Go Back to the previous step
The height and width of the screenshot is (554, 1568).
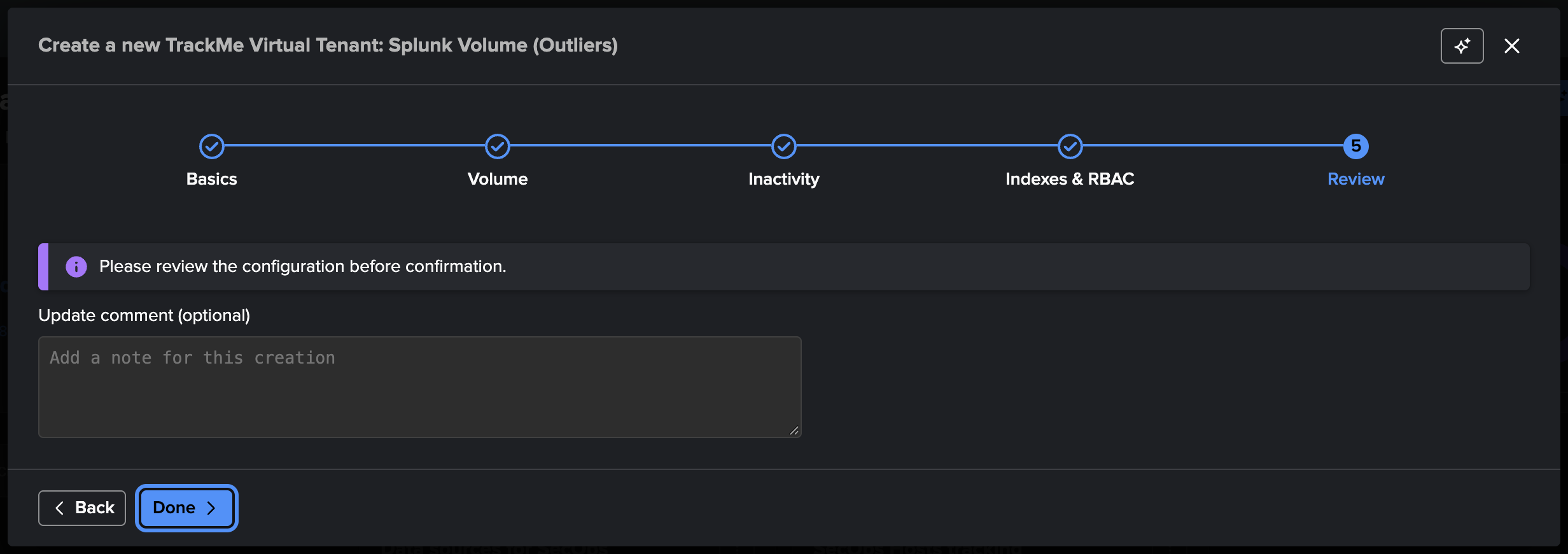coord(82,508)
